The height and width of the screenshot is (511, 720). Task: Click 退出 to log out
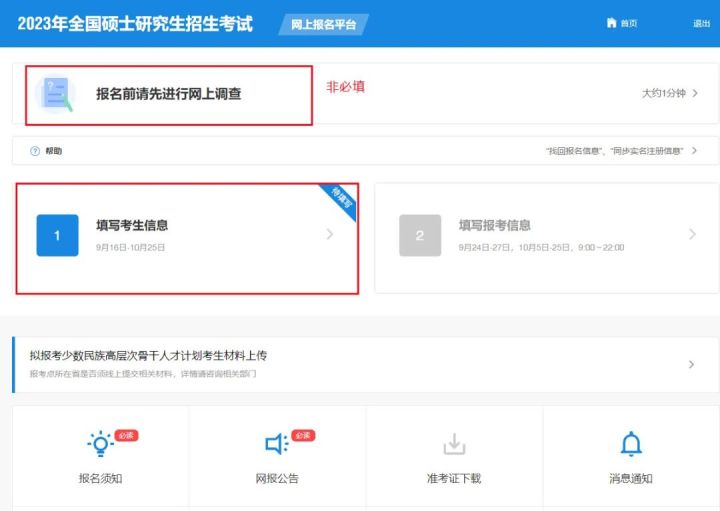(x=701, y=23)
